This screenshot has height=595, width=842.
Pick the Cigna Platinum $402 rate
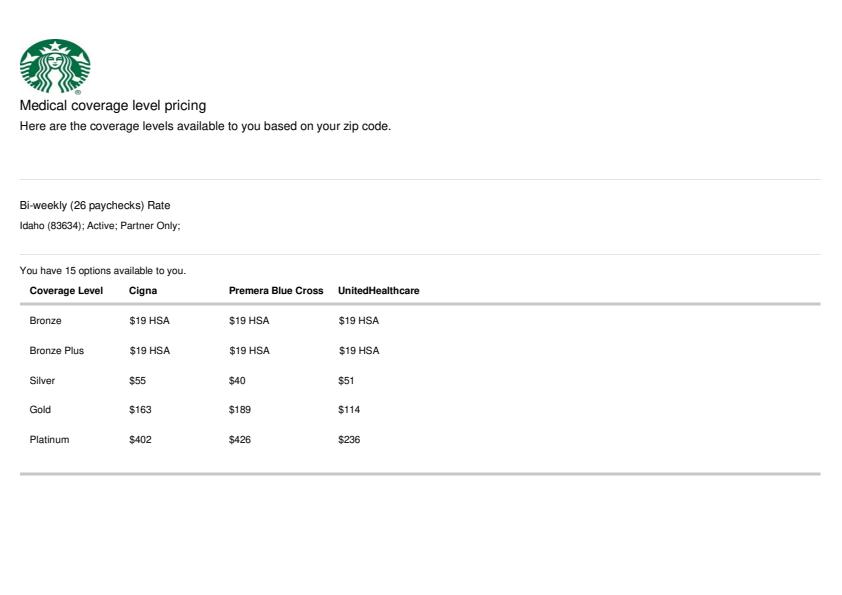point(140,440)
